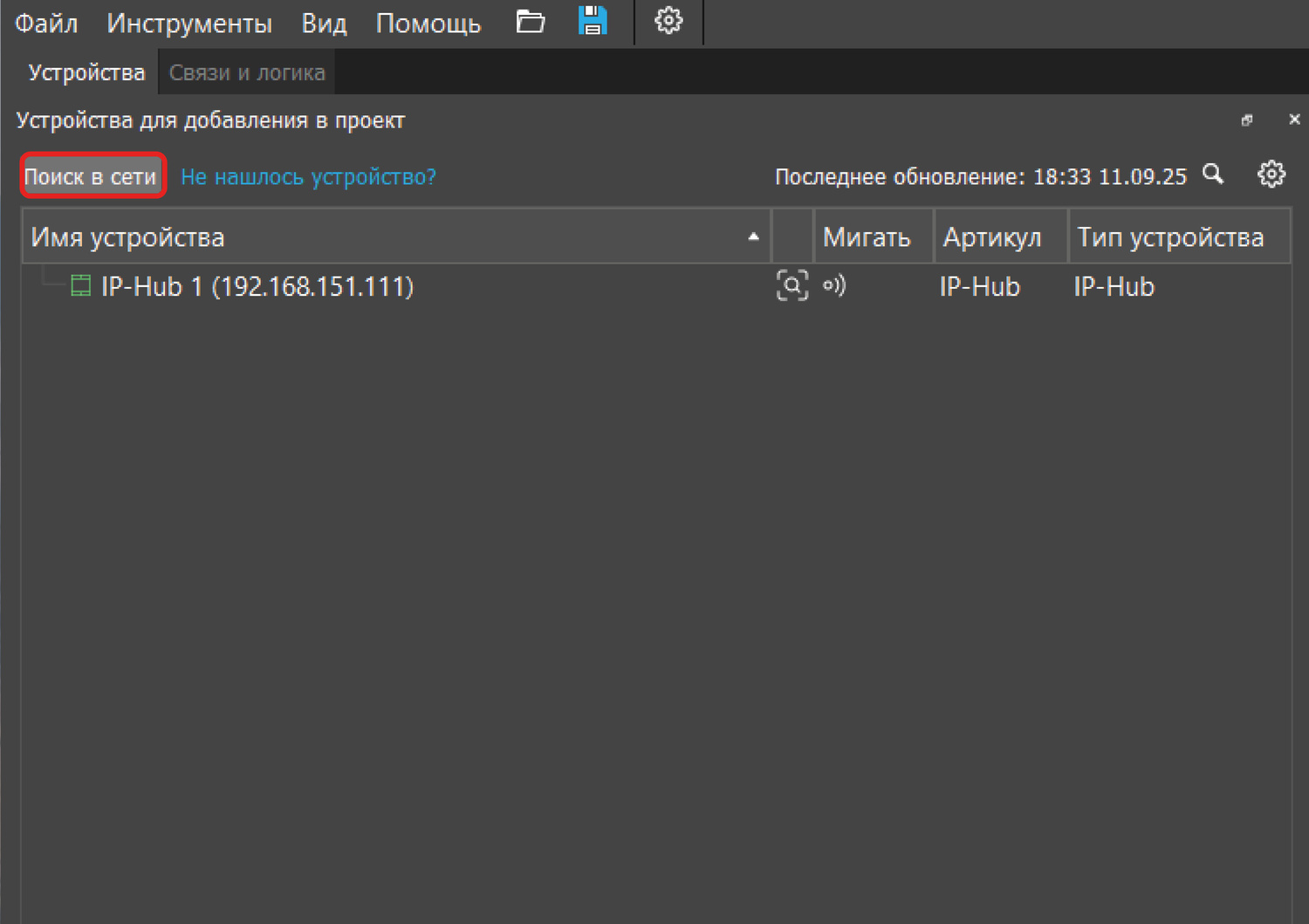Undock the devices panel with float icon
Screen dimensions: 1309x924
click(1247, 120)
